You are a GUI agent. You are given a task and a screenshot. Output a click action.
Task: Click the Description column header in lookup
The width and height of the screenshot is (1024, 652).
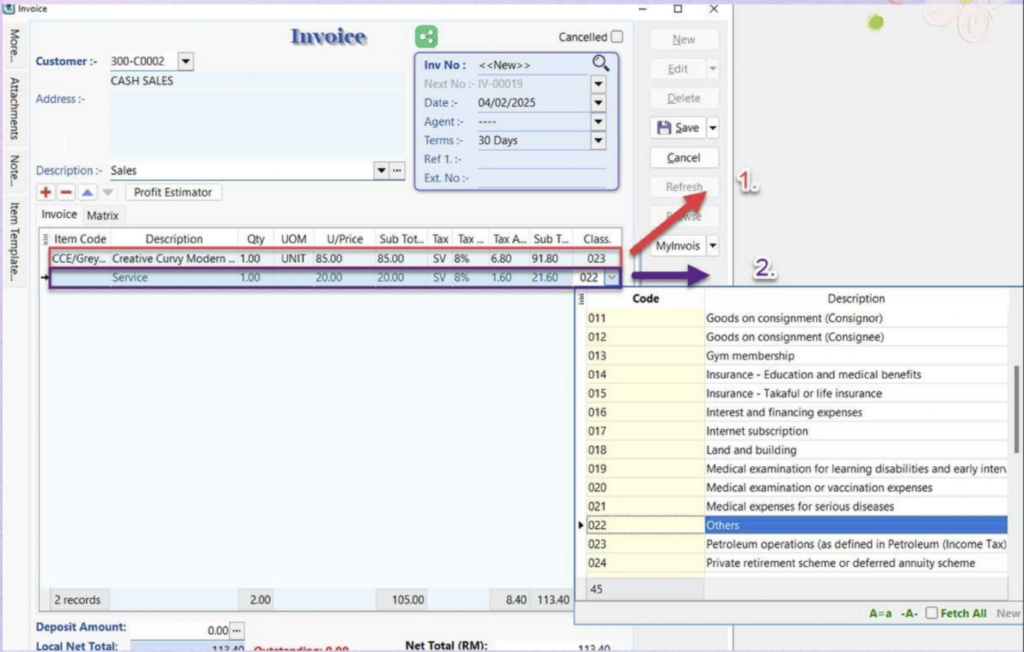coord(856,299)
